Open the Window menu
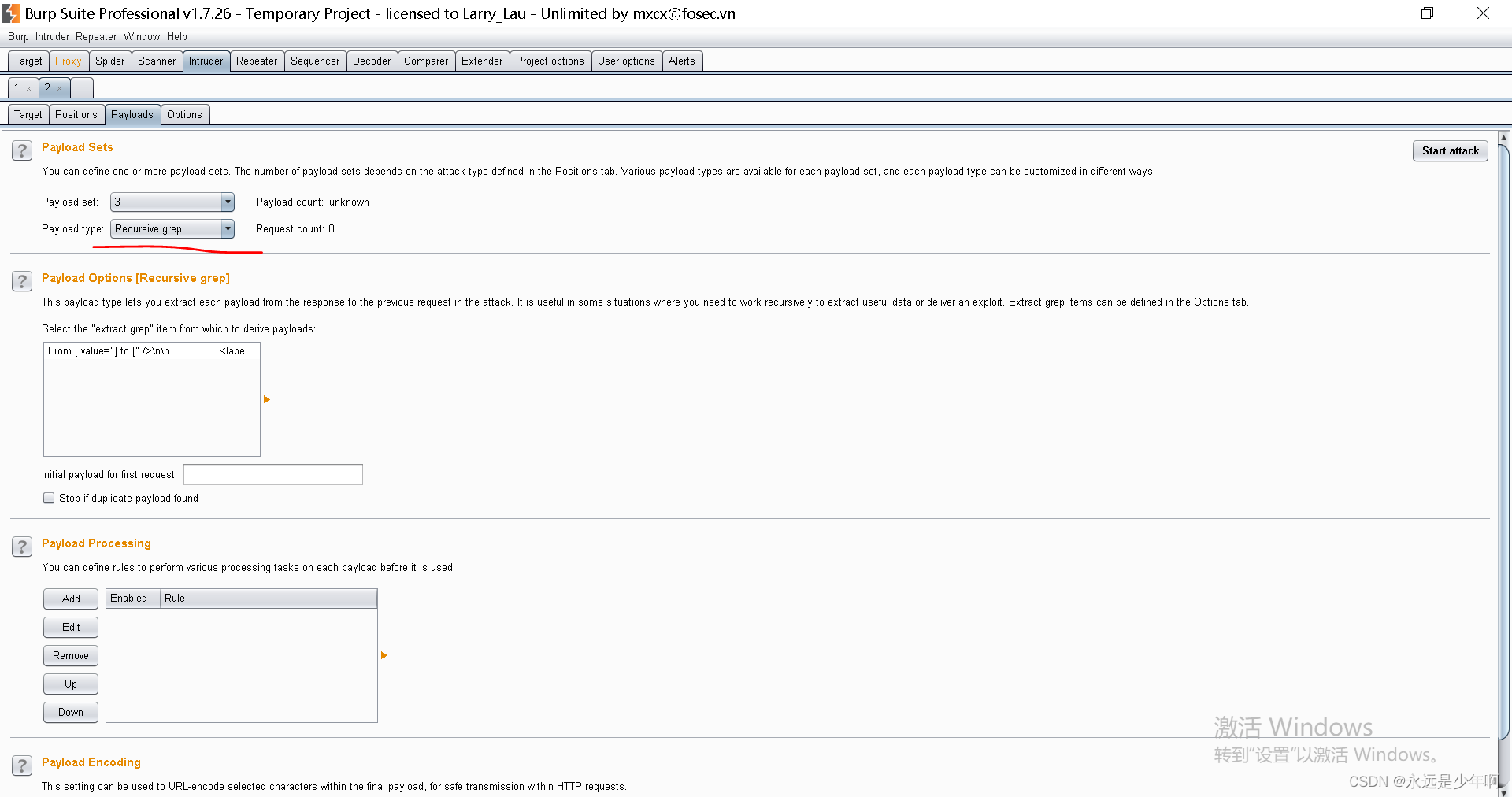 point(142,37)
